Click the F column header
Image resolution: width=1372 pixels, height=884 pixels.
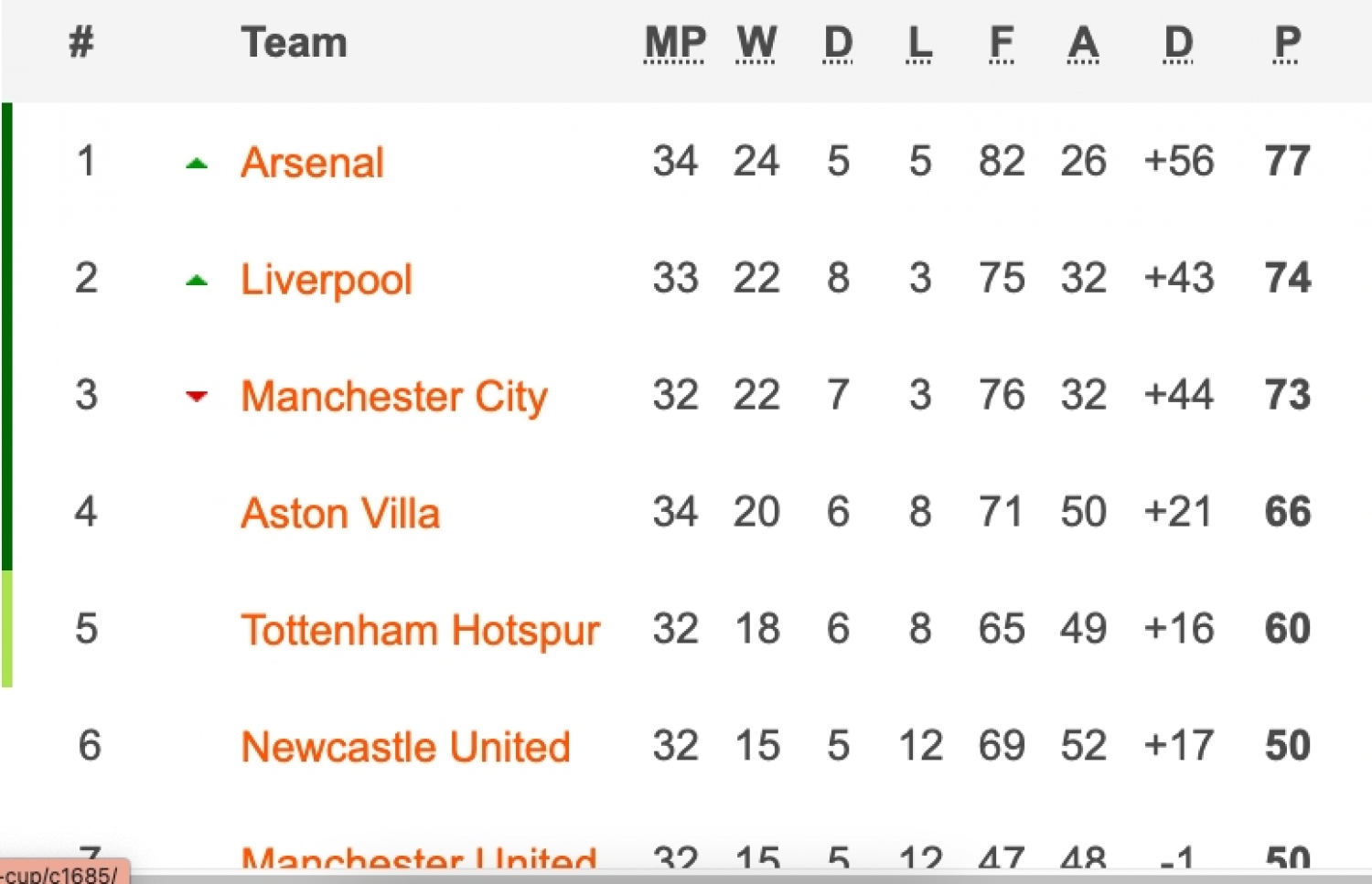point(1002,43)
